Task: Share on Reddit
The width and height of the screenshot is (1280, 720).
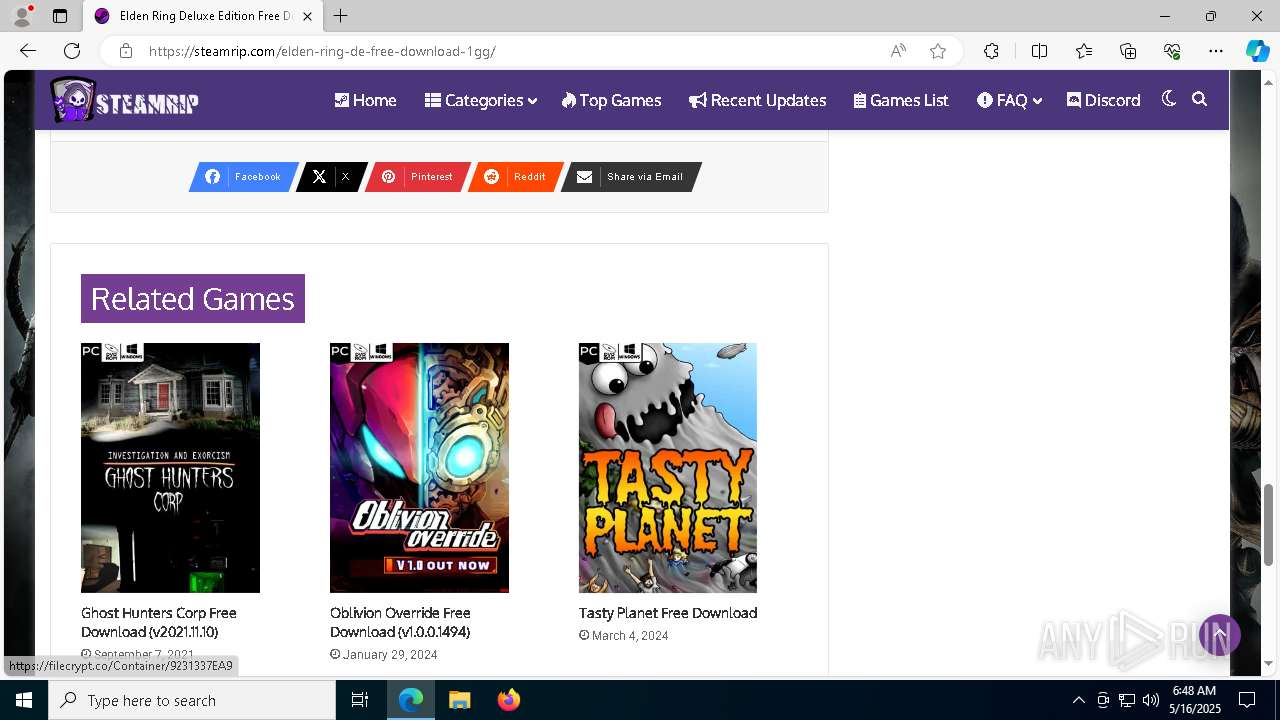Action: (x=515, y=177)
